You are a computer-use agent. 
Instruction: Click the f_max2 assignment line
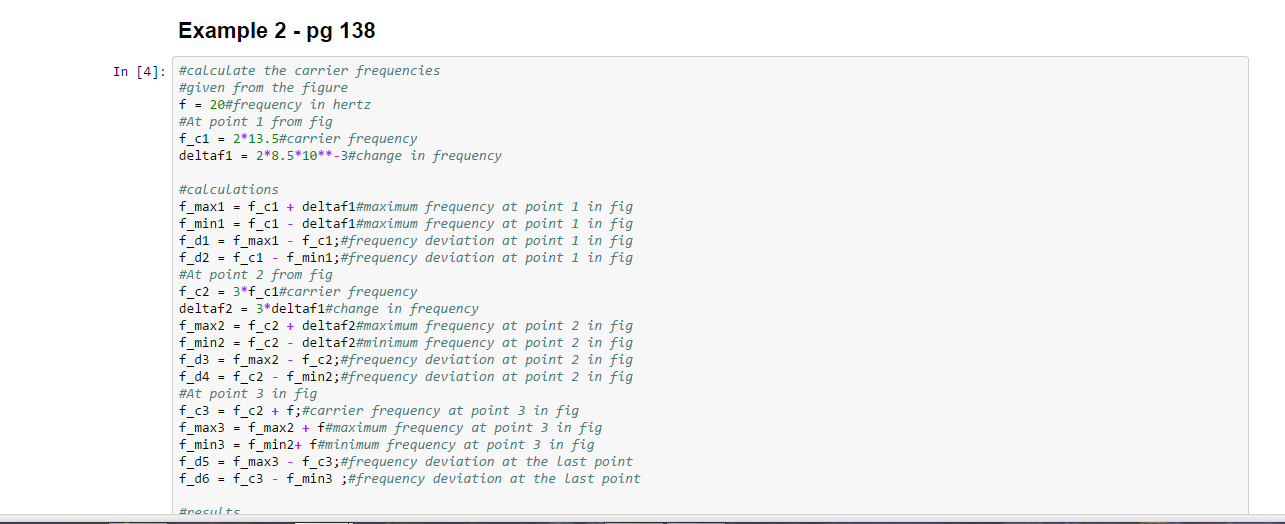pyautogui.click(x=405, y=326)
